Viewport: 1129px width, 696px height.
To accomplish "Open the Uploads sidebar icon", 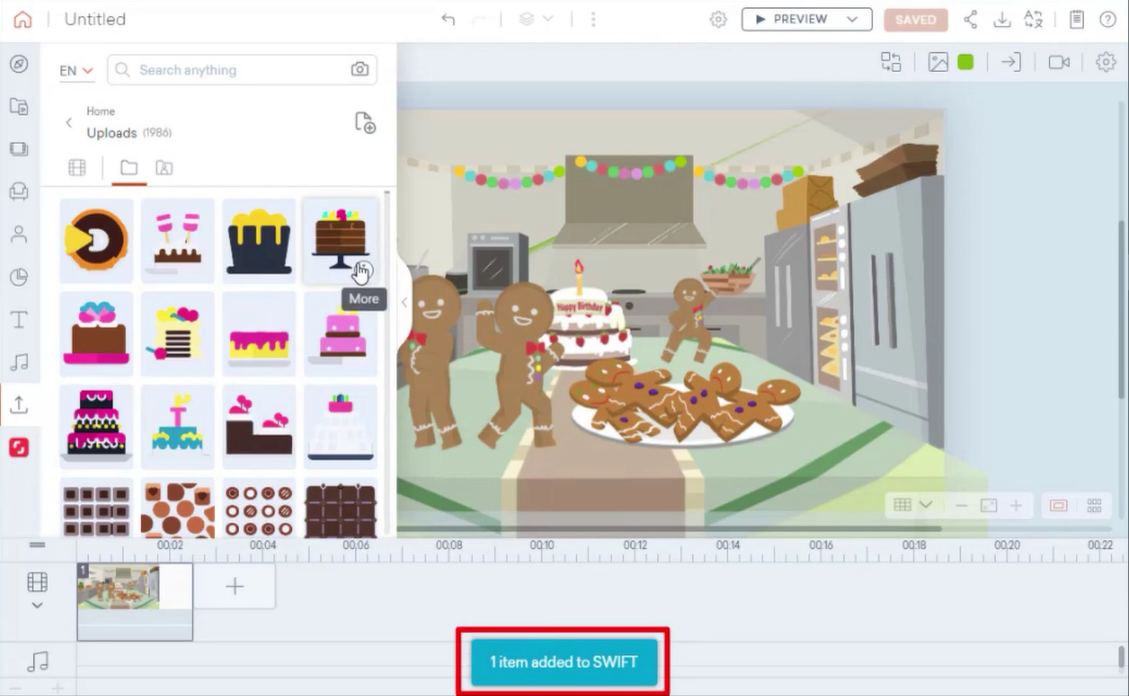I will (19, 405).
